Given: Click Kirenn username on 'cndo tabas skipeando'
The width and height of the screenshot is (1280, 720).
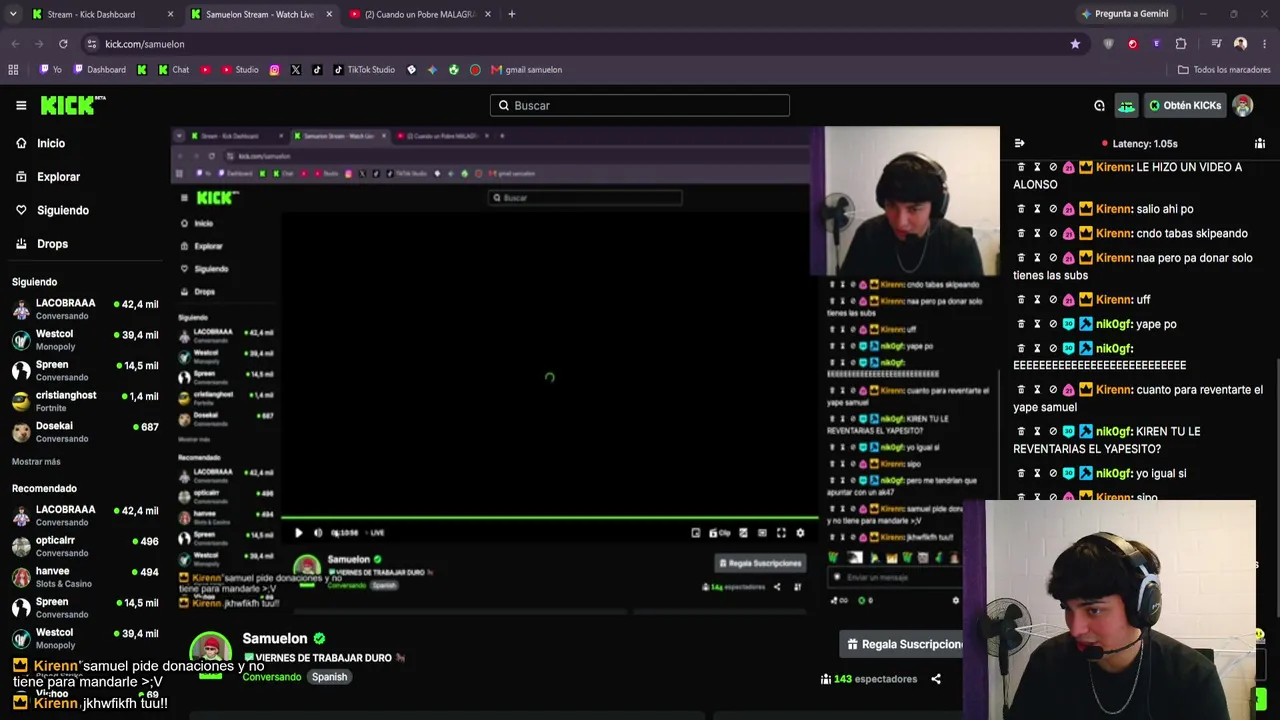Looking at the screenshot, I should pyautogui.click(x=1114, y=234).
